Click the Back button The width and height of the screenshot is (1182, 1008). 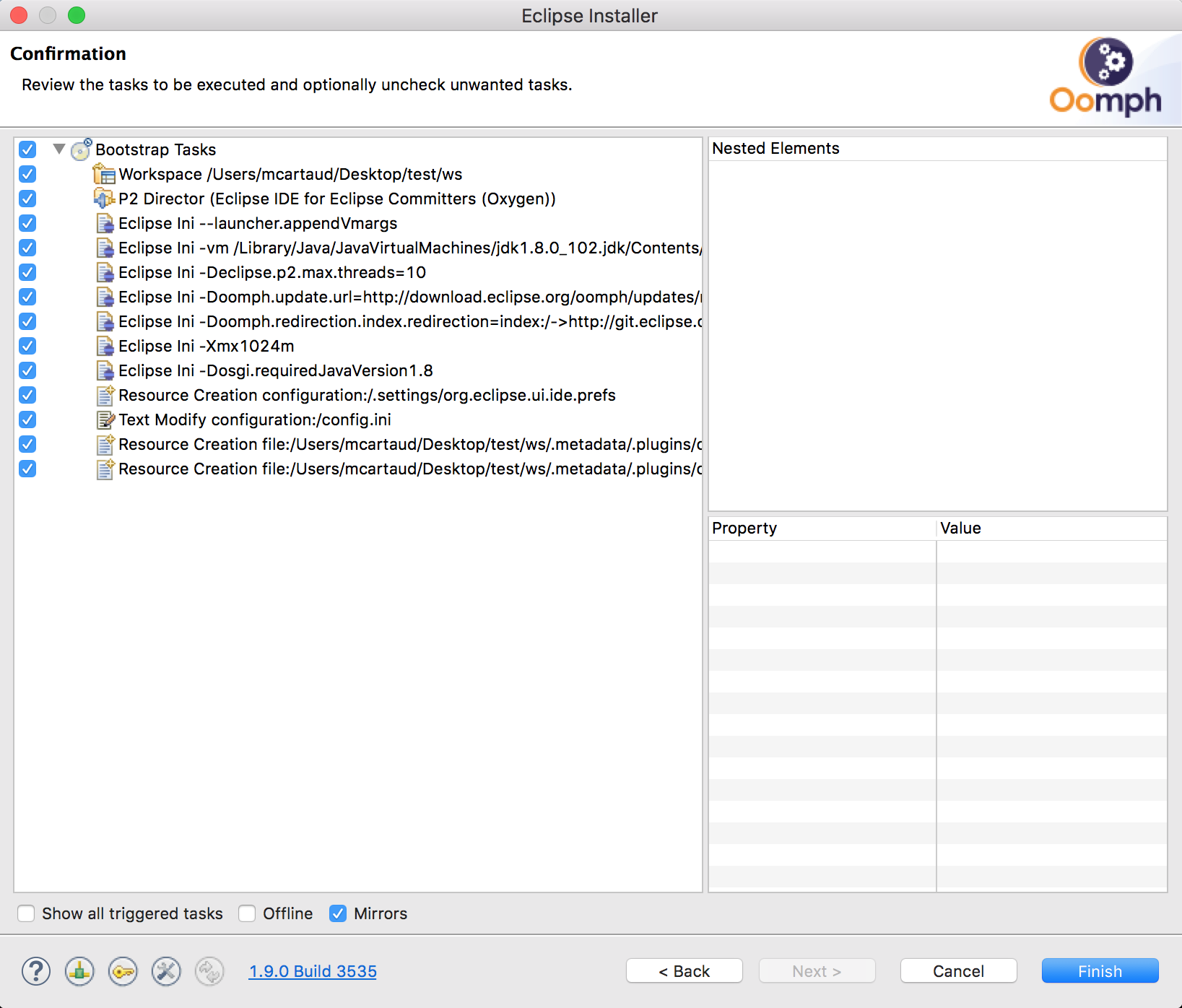pos(684,971)
